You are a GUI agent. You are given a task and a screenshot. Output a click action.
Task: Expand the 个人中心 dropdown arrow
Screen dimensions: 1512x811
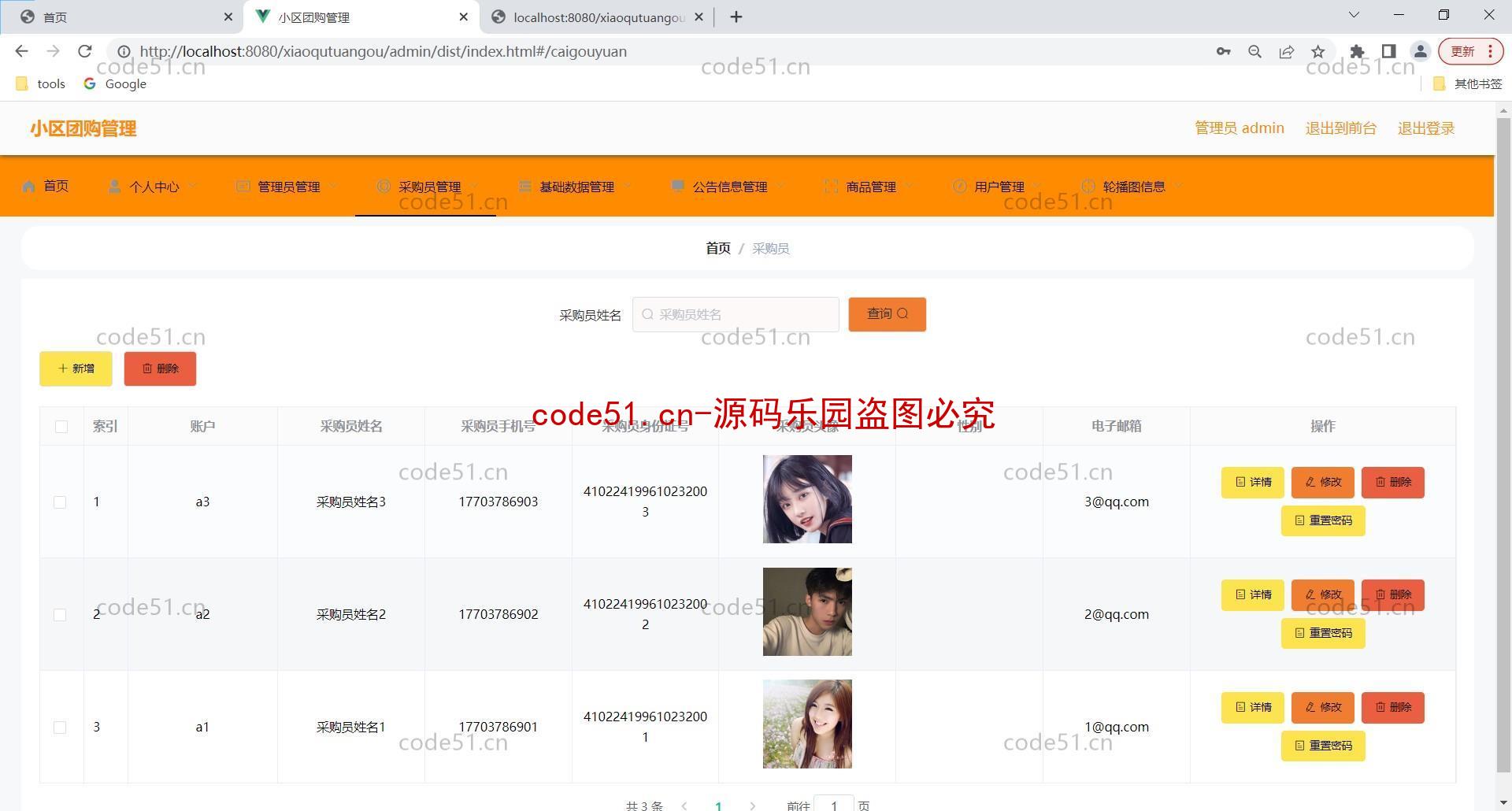click(x=192, y=187)
